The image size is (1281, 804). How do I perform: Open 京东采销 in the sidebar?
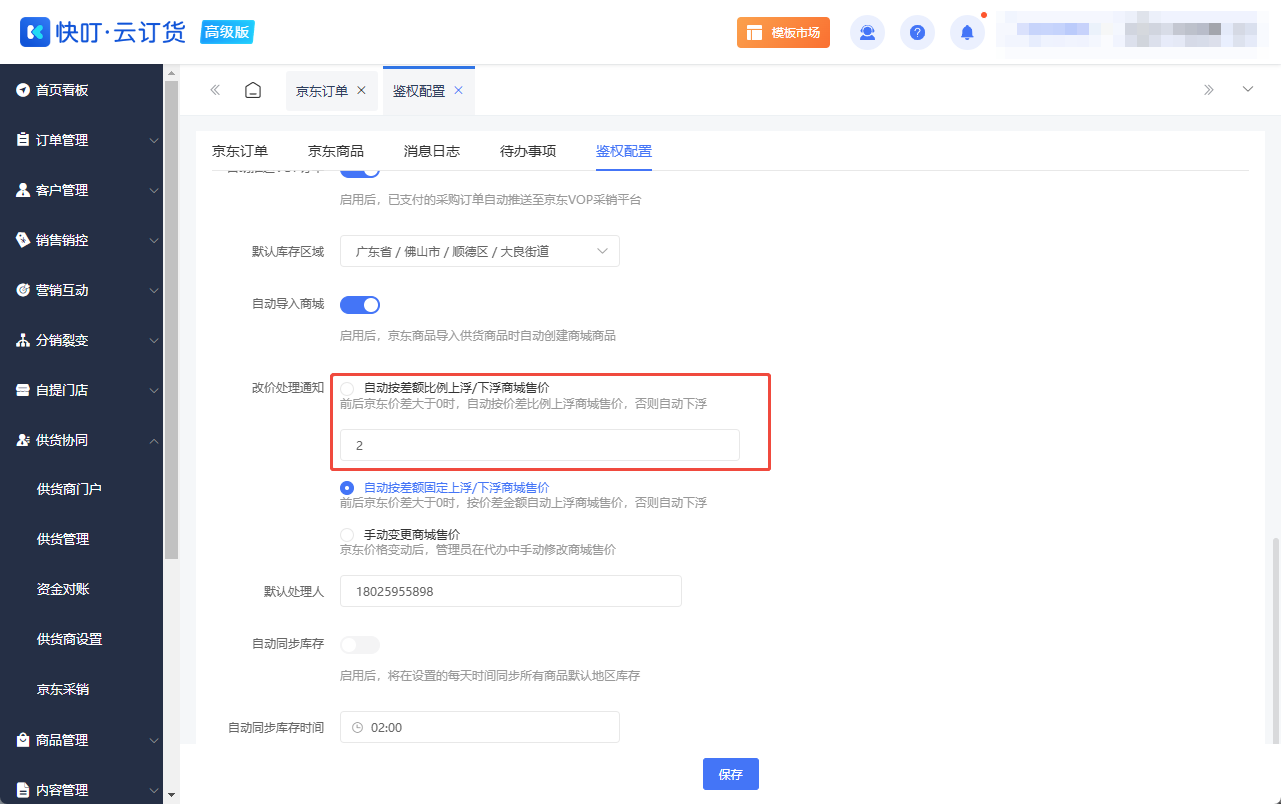(x=63, y=689)
